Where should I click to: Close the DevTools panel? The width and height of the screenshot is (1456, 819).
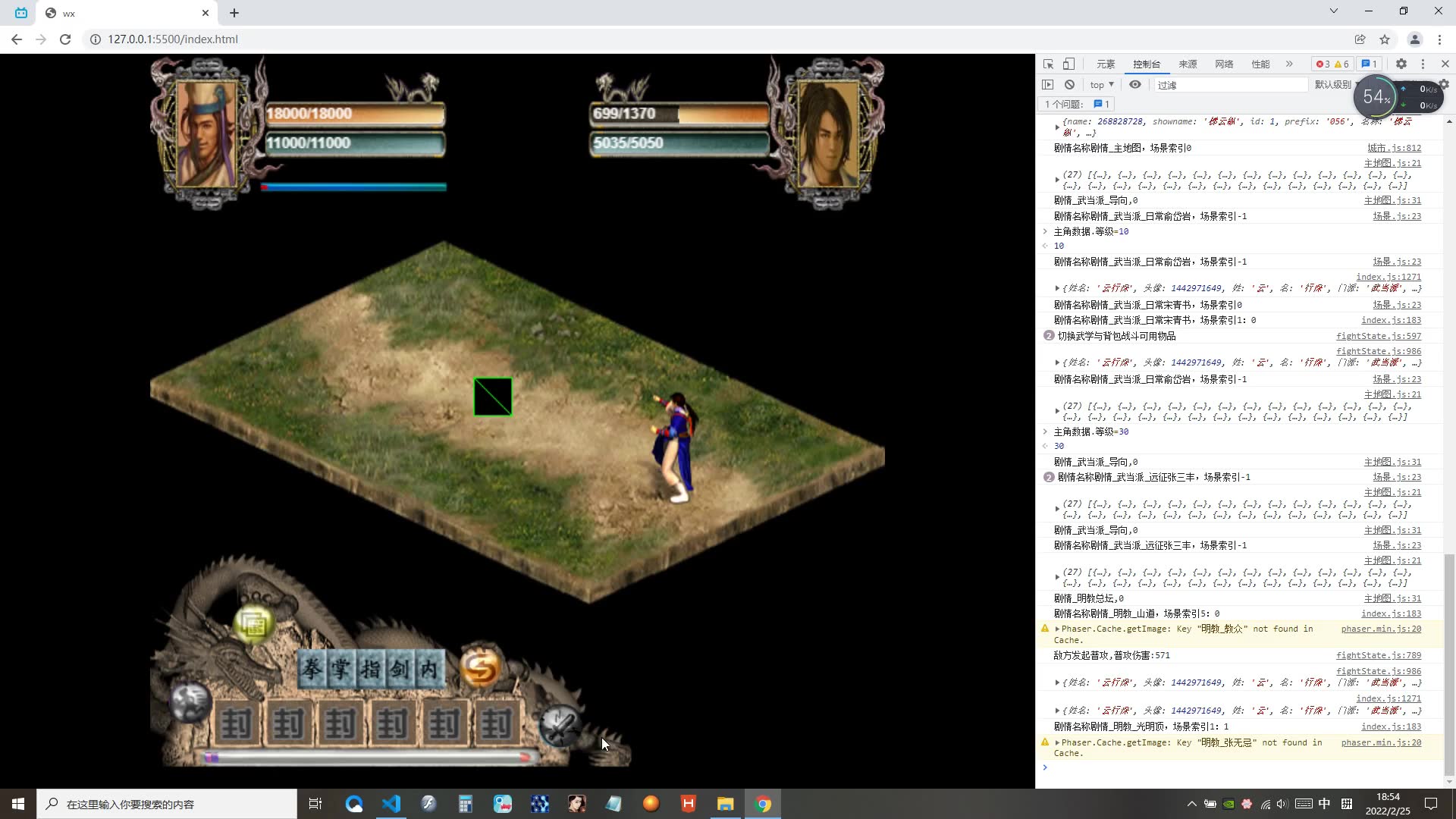tap(1445, 64)
